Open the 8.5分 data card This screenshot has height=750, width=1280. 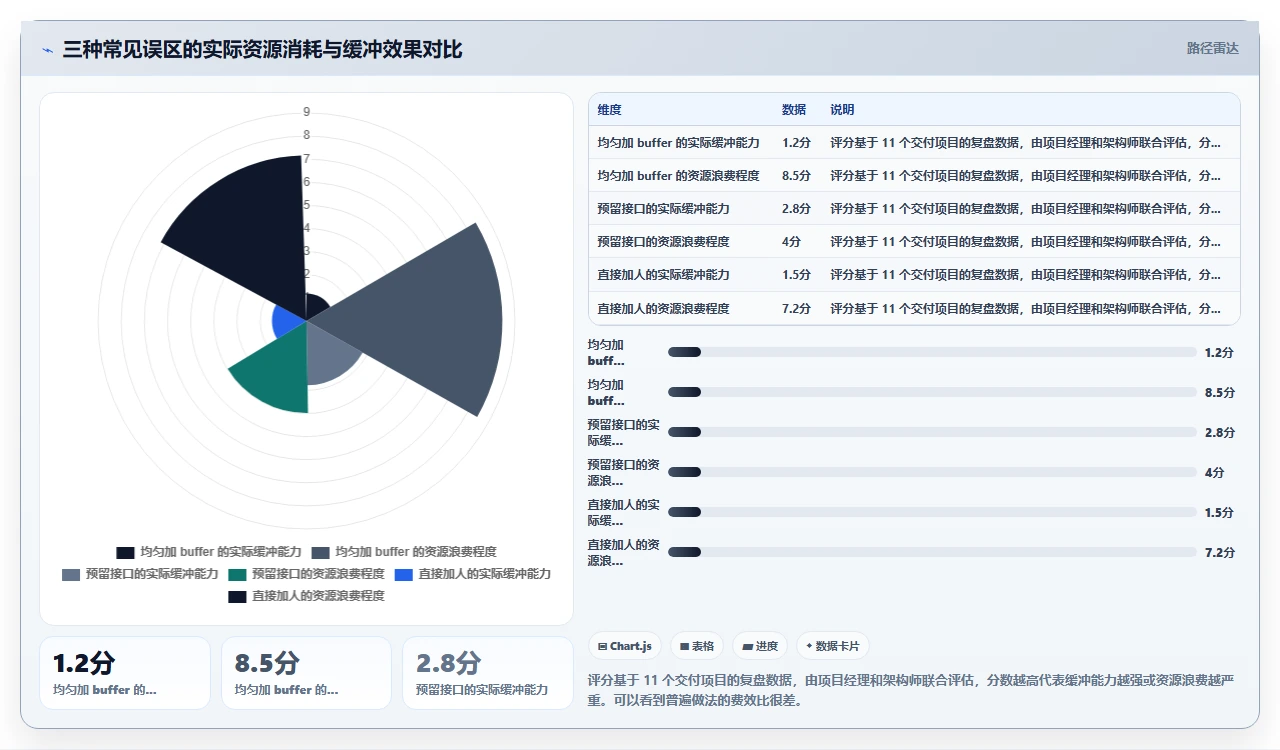(x=306, y=673)
